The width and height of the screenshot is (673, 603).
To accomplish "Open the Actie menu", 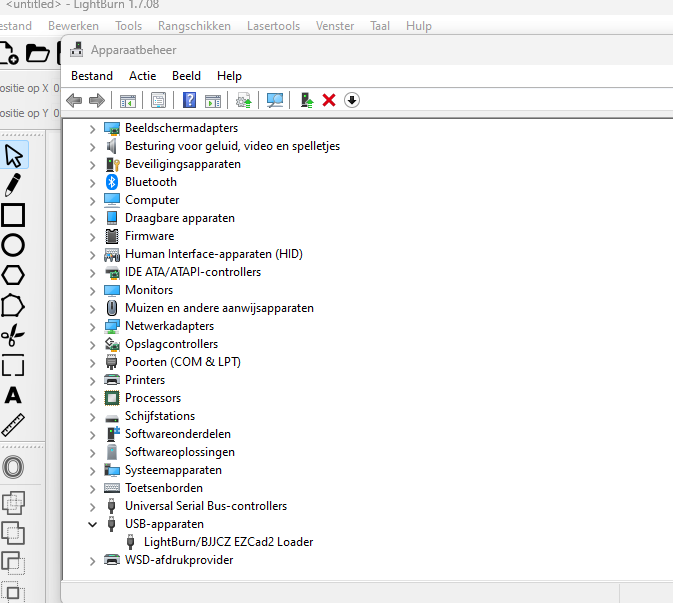I will click(x=142, y=76).
